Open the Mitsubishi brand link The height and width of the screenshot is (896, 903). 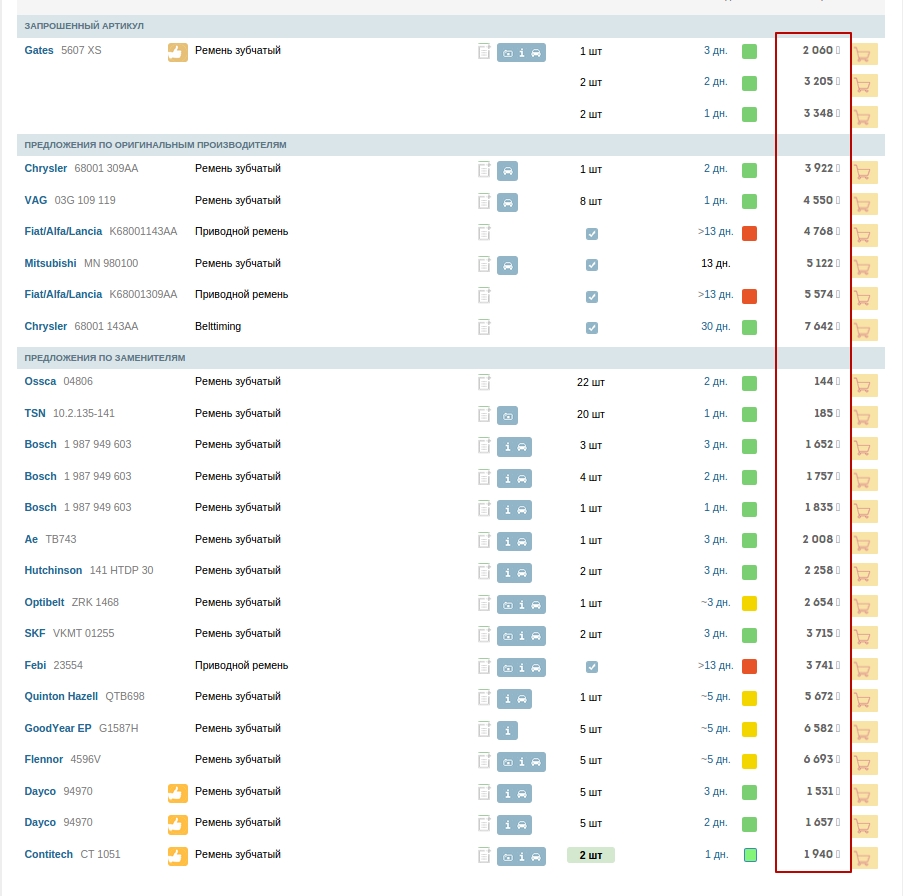point(50,263)
